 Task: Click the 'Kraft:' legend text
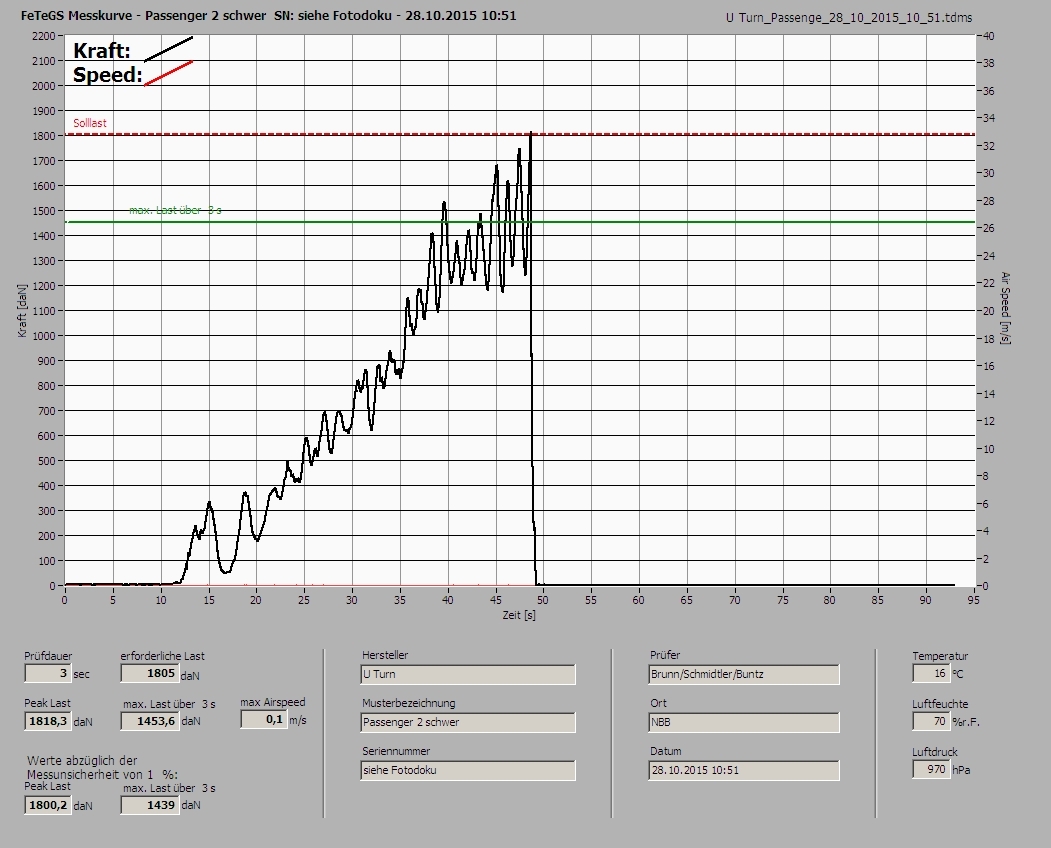coord(101,50)
